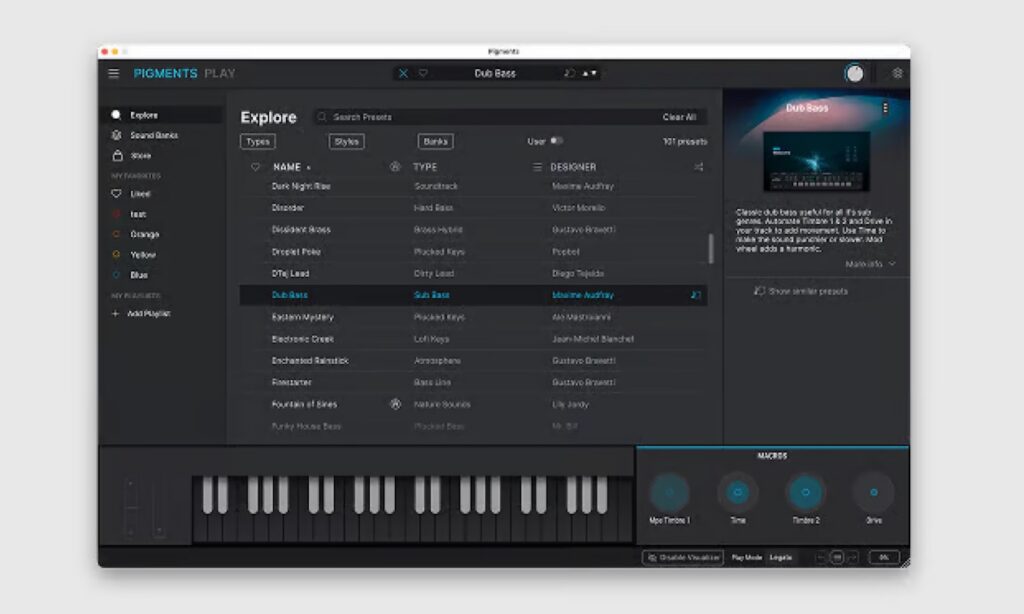Screen dimensions: 1024x614
Task: Click the Explore sidebar icon
Action: [x=116, y=115]
